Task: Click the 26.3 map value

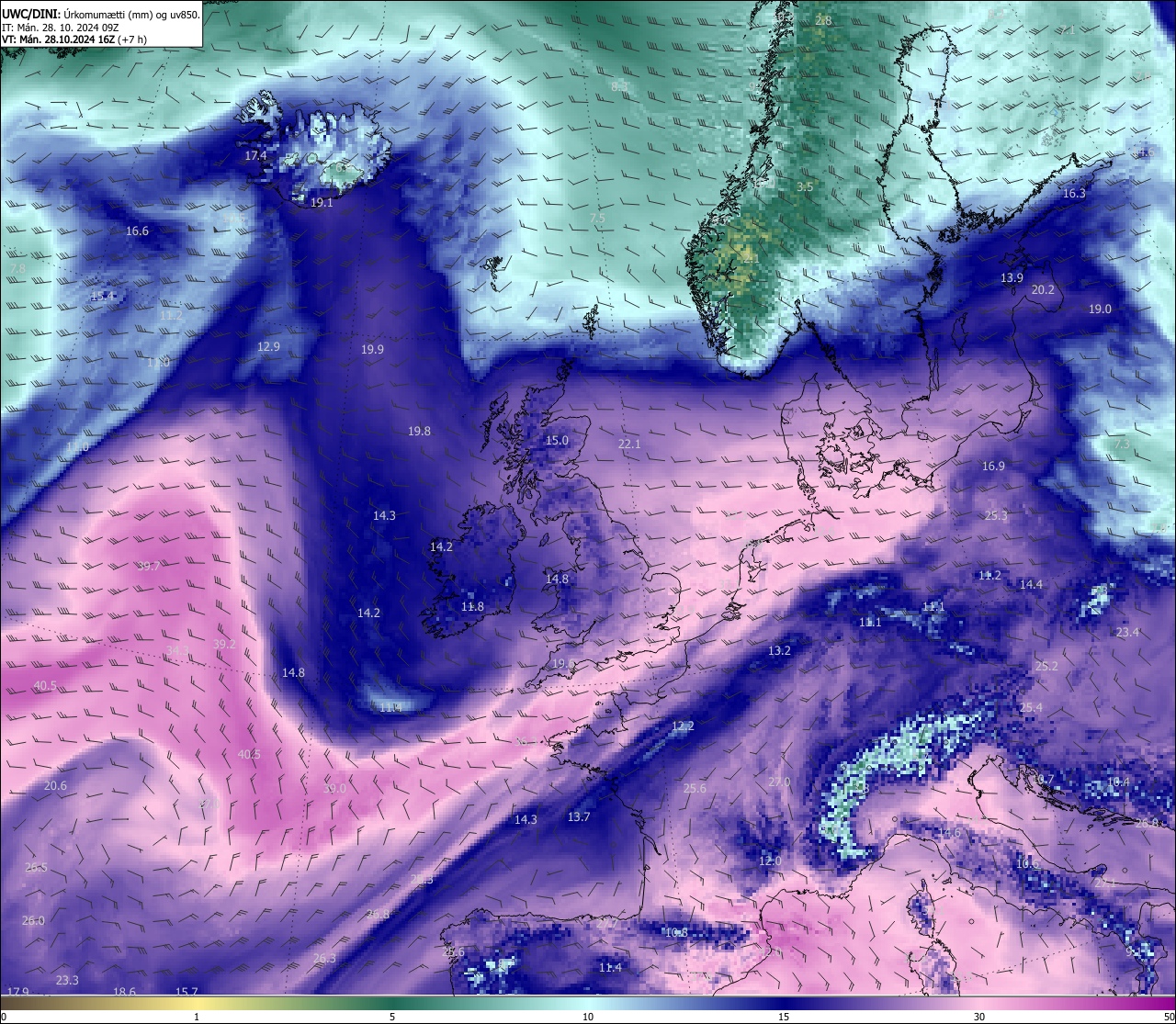Action: point(324,959)
